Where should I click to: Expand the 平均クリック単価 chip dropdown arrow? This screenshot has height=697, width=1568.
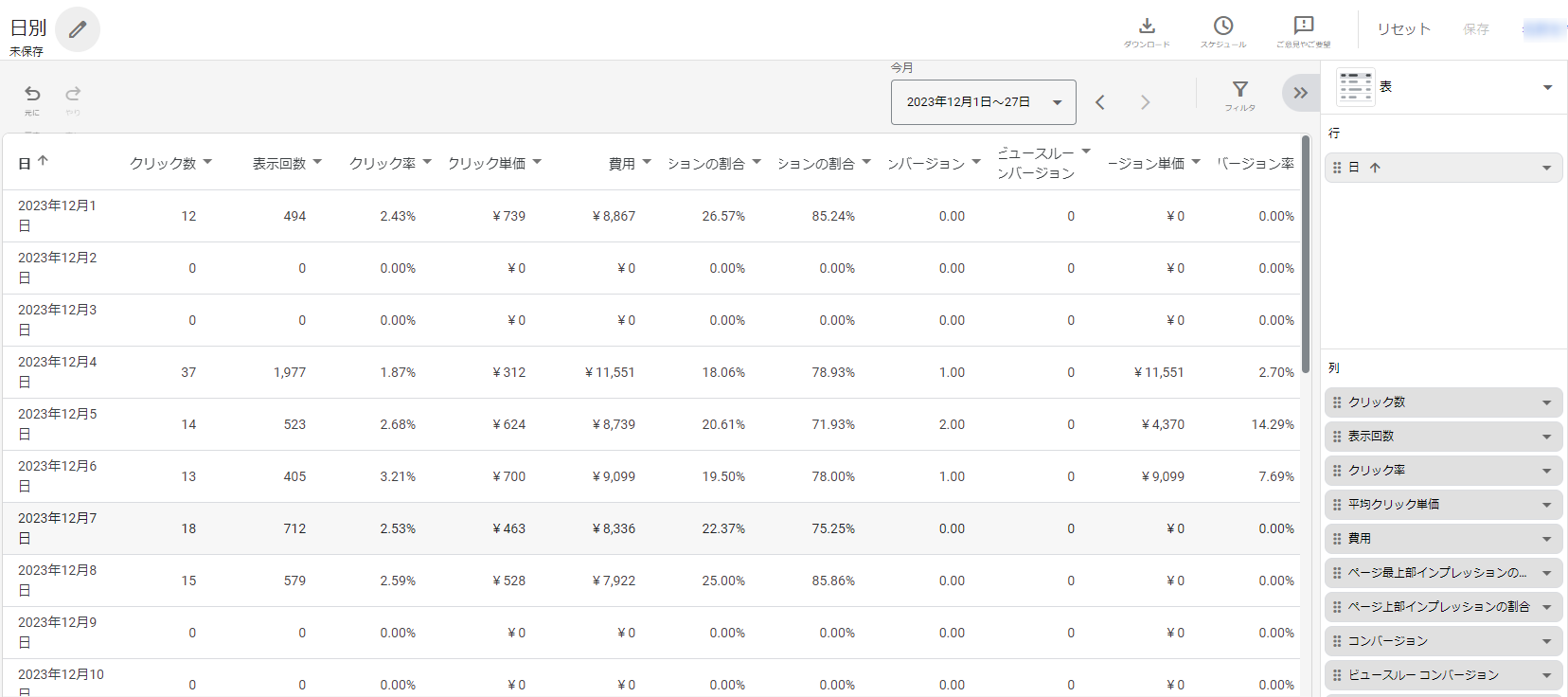pyautogui.click(x=1546, y=505)
